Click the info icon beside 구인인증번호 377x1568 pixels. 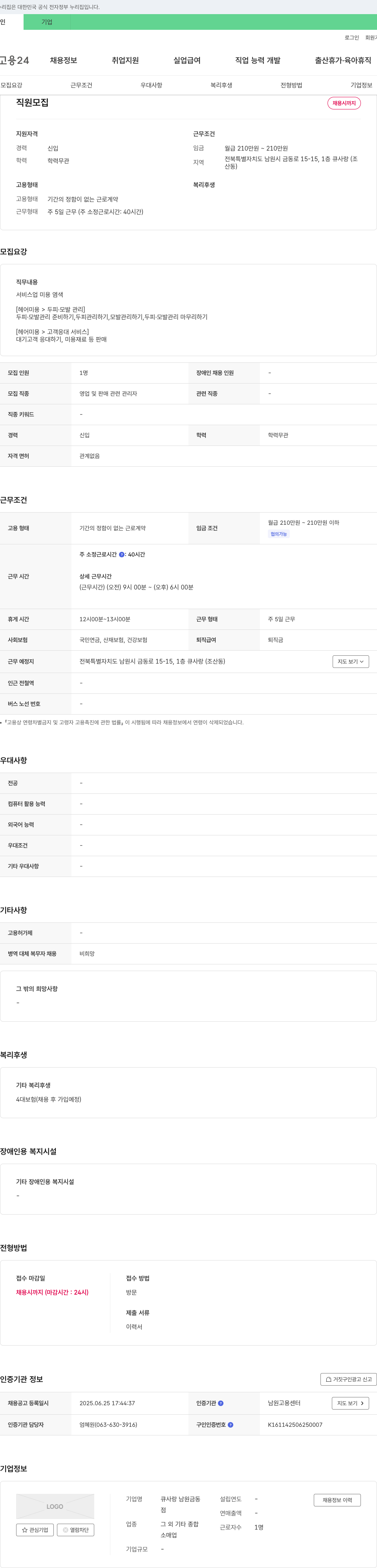click(x=230, y=1424)
